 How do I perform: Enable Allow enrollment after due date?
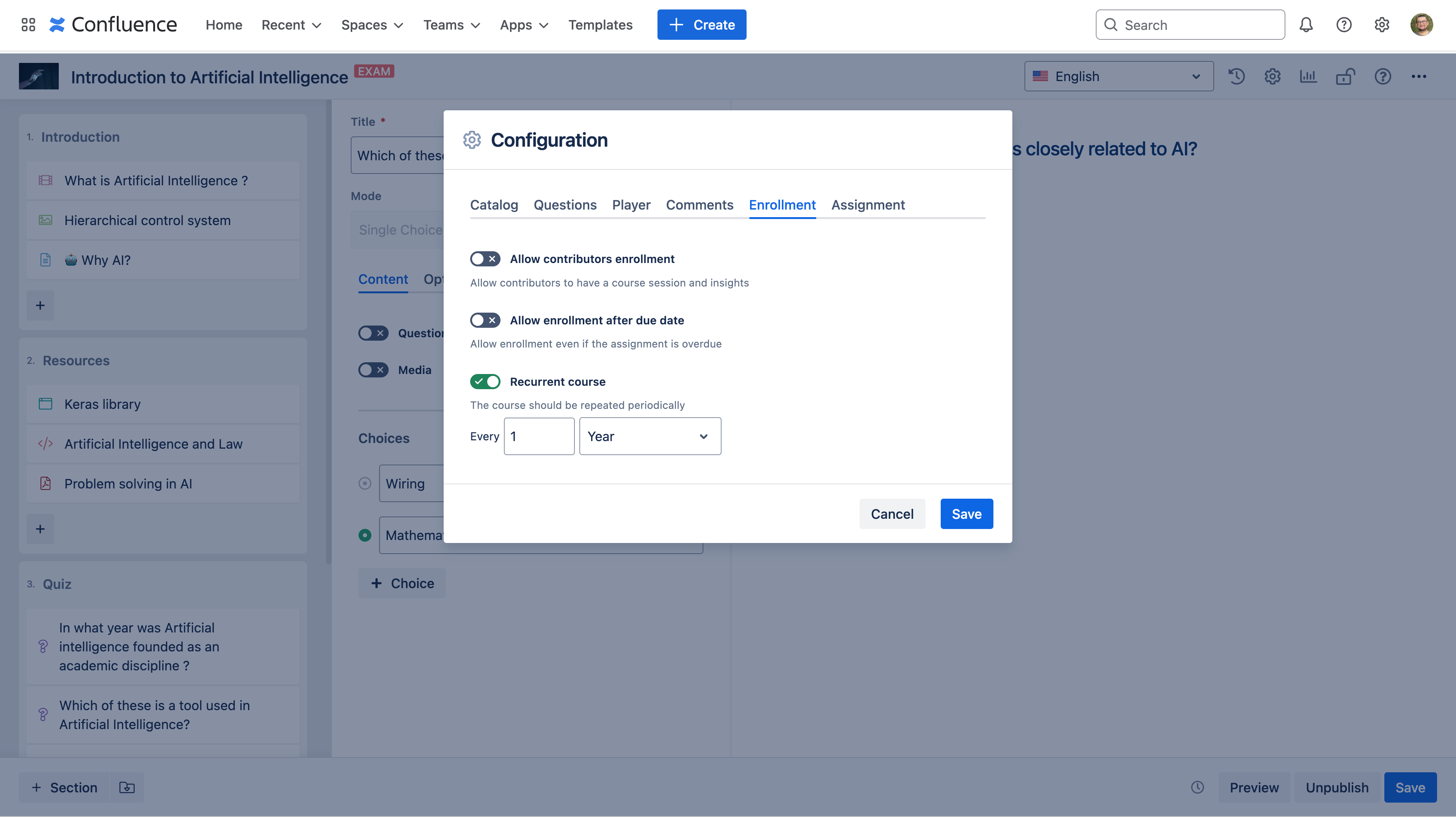(x=485, y=320)
